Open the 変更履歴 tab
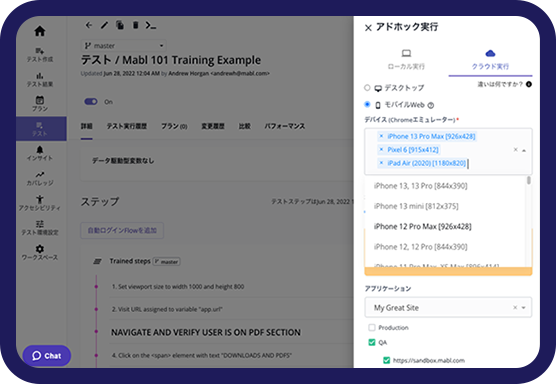Screen dimensions: 556x384 point(213,126)
